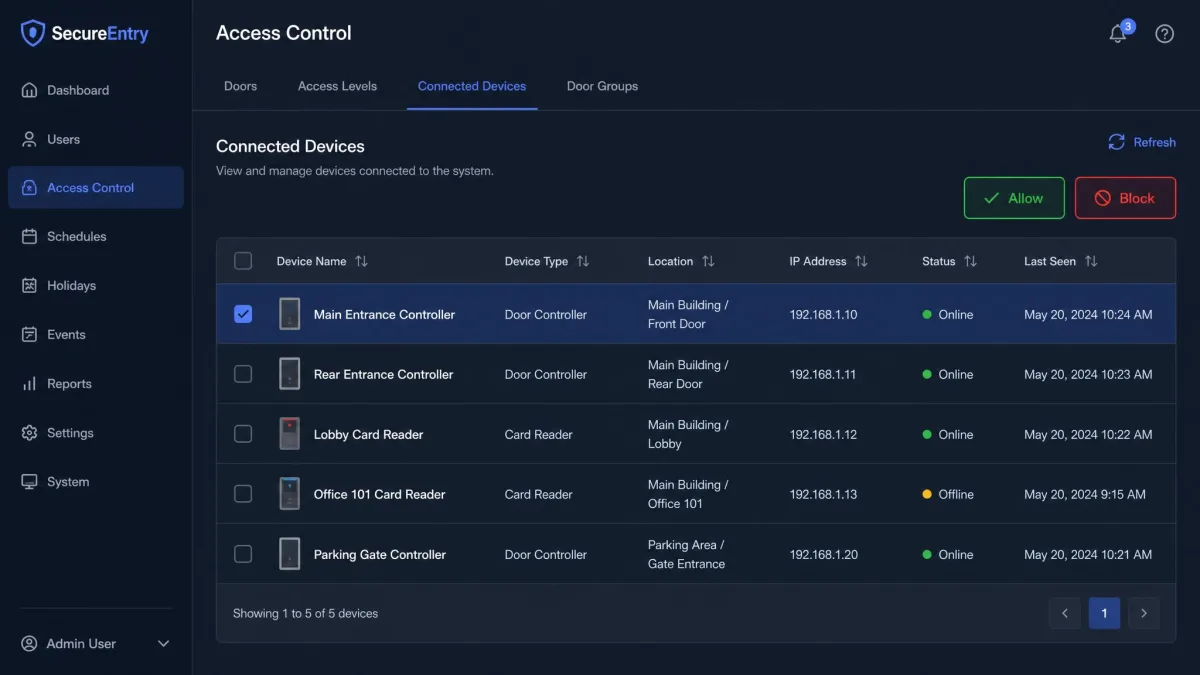Click IP address 192.168.1.11
This screenshot has width=1200, height=675.
tap(823, 374)
